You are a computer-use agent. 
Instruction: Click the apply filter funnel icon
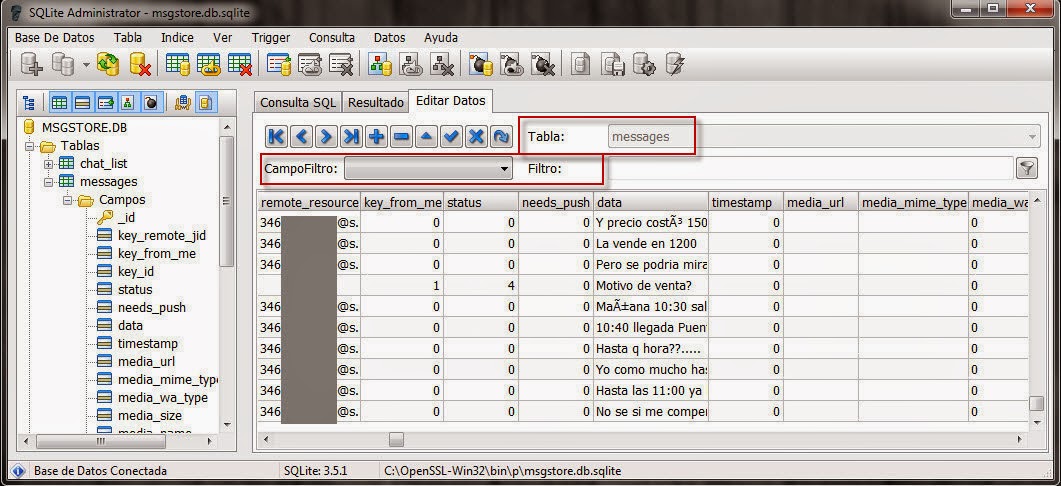tap(1026, 169)
